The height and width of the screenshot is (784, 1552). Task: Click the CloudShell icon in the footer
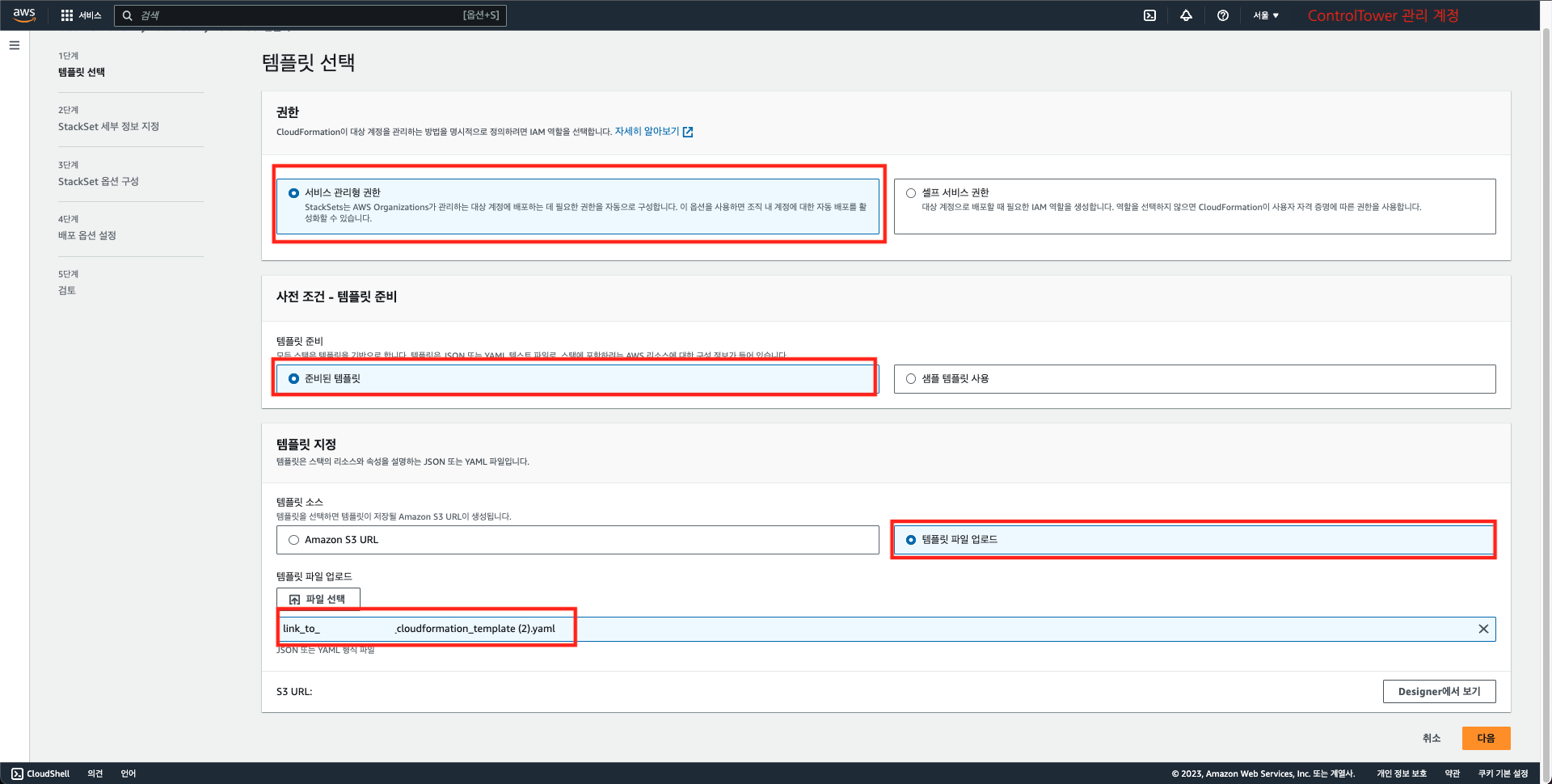click(18, 773)
